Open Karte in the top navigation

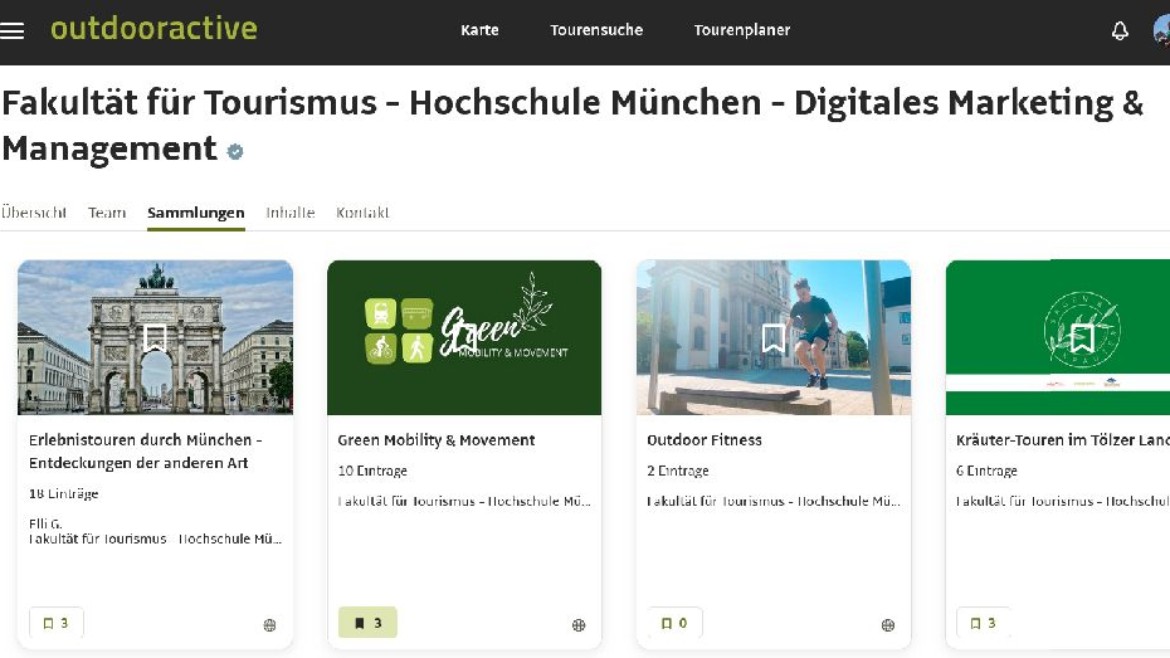point(479,30)
